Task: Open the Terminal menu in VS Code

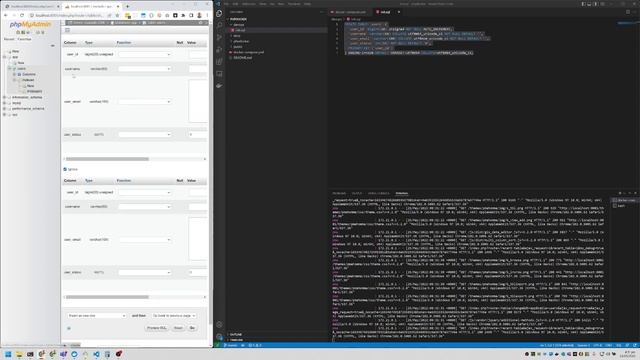Action: (294, 4)
